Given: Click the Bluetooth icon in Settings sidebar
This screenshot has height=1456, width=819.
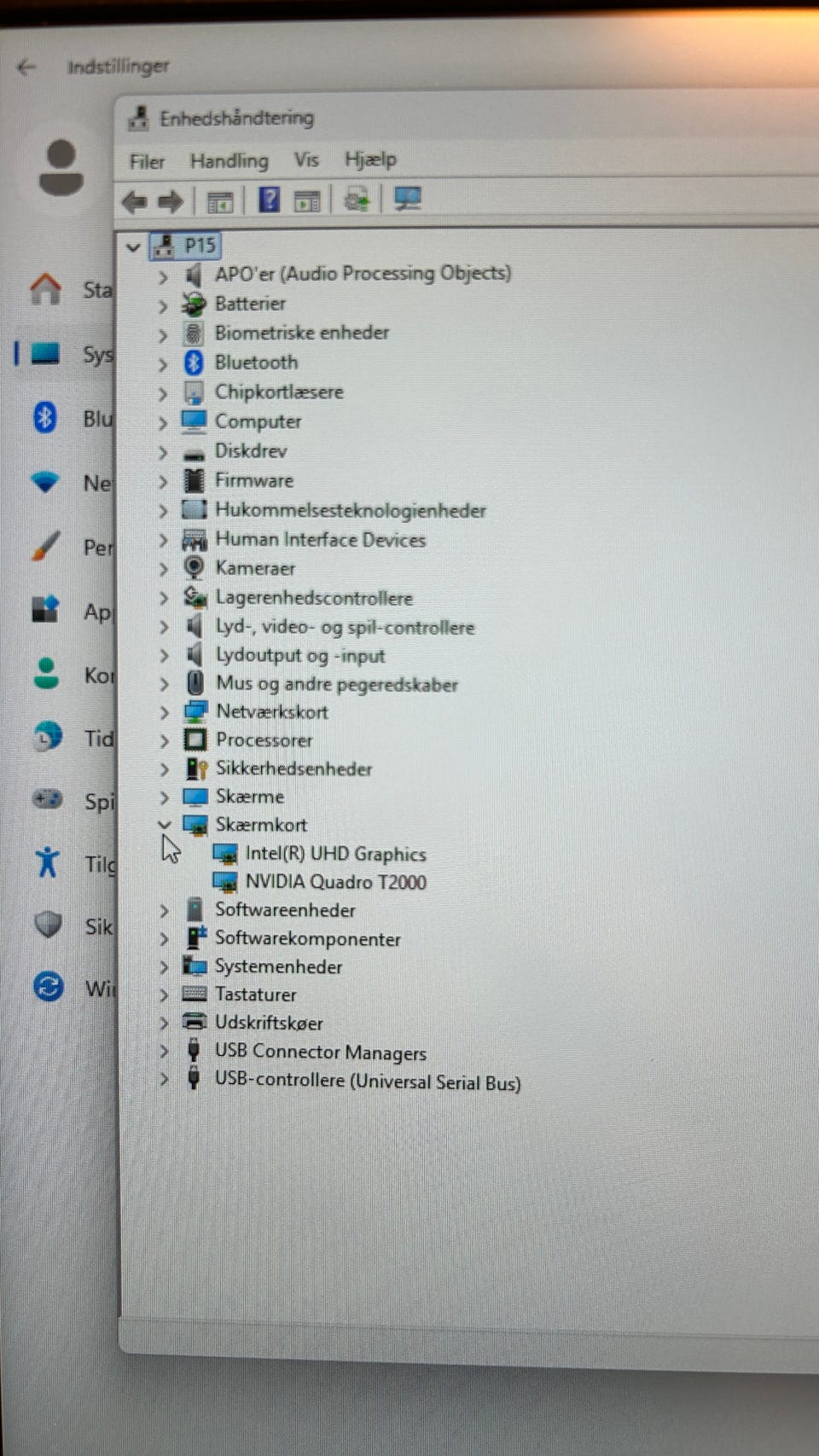Looking at the screenshot, I should coord(45,417).
